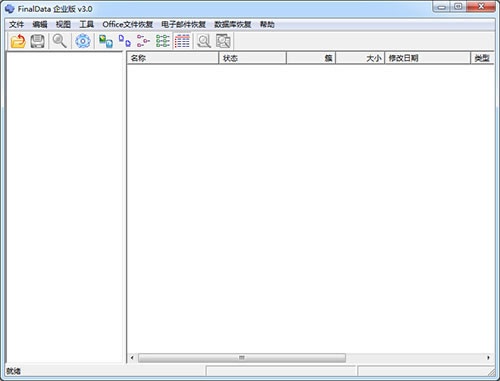Open the 电子邮件恢复 menu
500x381 pixels.
click(184, 24)
